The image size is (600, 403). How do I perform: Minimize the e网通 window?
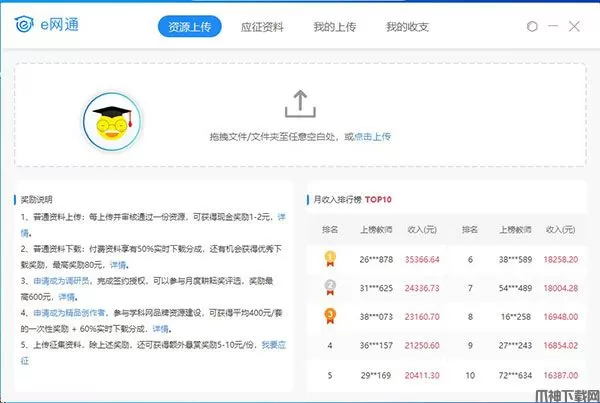pos(551,27)
